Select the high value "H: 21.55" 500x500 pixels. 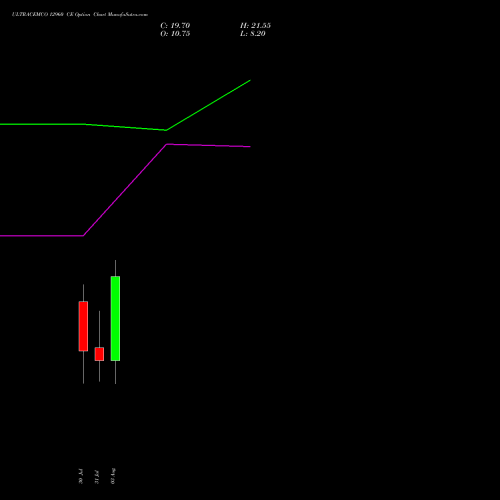(255, 26)
